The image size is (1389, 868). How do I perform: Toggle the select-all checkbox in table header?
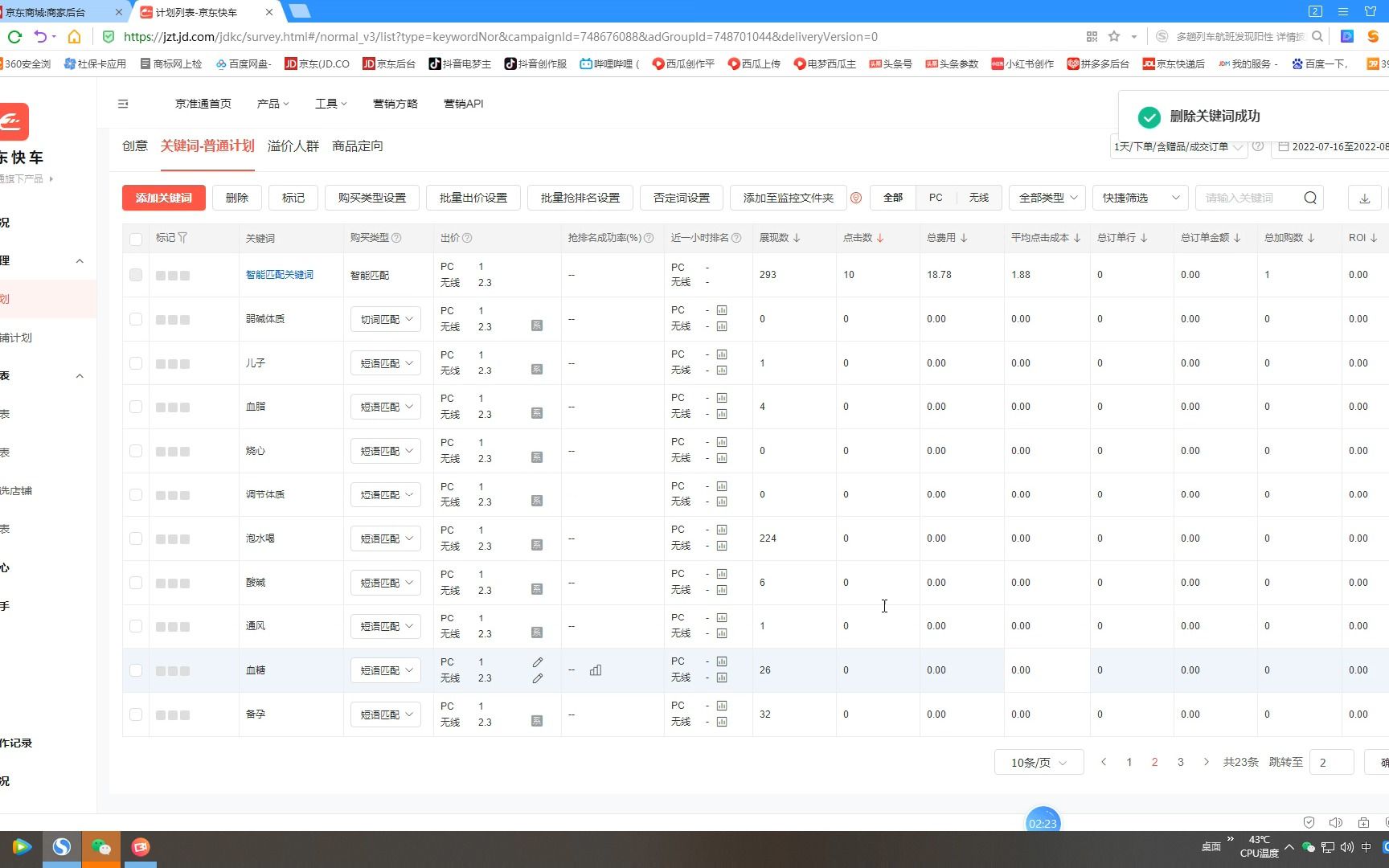click(136, 239)
